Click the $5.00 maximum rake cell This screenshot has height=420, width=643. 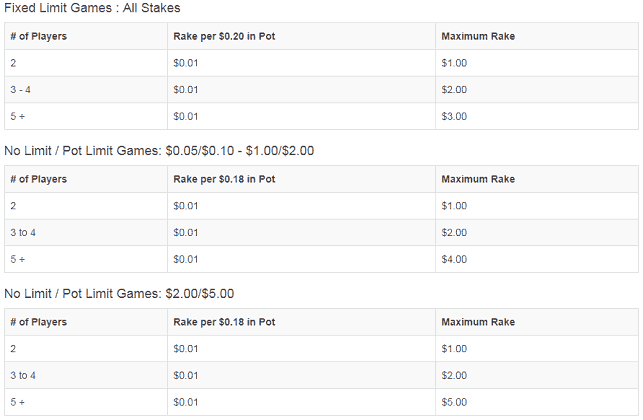coord(453,402)
